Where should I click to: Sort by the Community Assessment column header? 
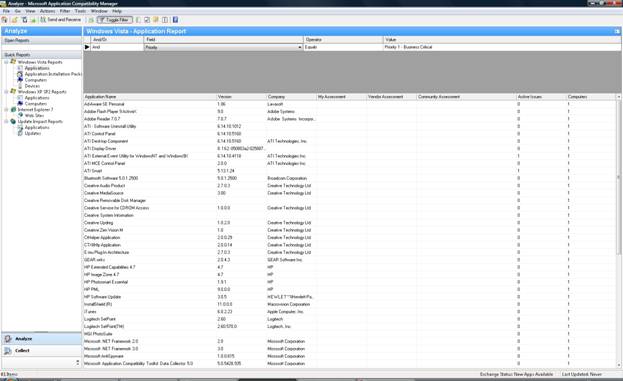point(466,97)
